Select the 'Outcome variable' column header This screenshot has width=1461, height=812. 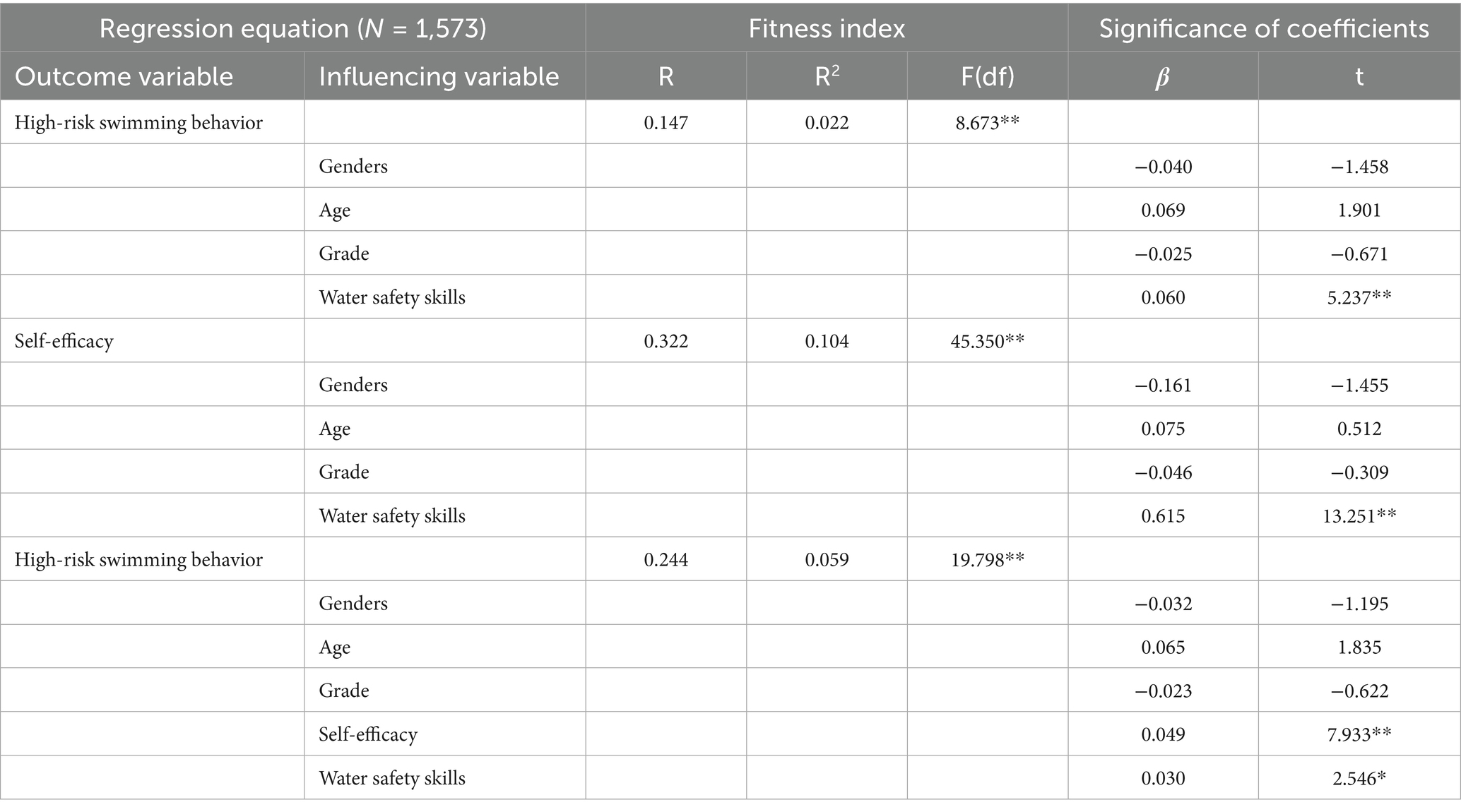coord(124,76)
